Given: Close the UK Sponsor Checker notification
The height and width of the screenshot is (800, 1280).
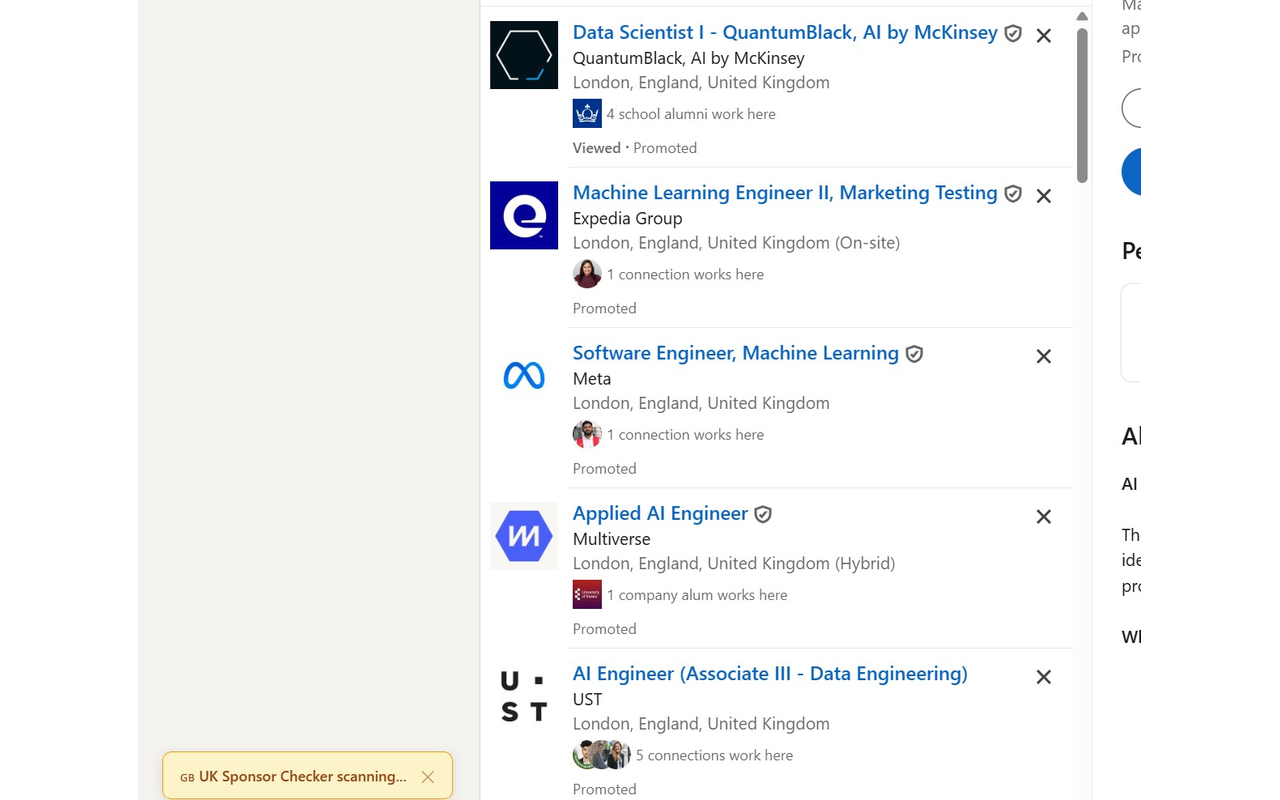Looking at the screenshot, I should (x=428, y=777).
